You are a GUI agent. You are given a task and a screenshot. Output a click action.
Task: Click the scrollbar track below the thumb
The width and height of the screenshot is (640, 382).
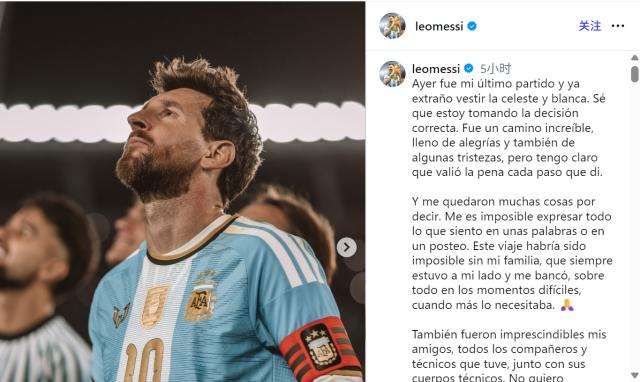[634, 227]
